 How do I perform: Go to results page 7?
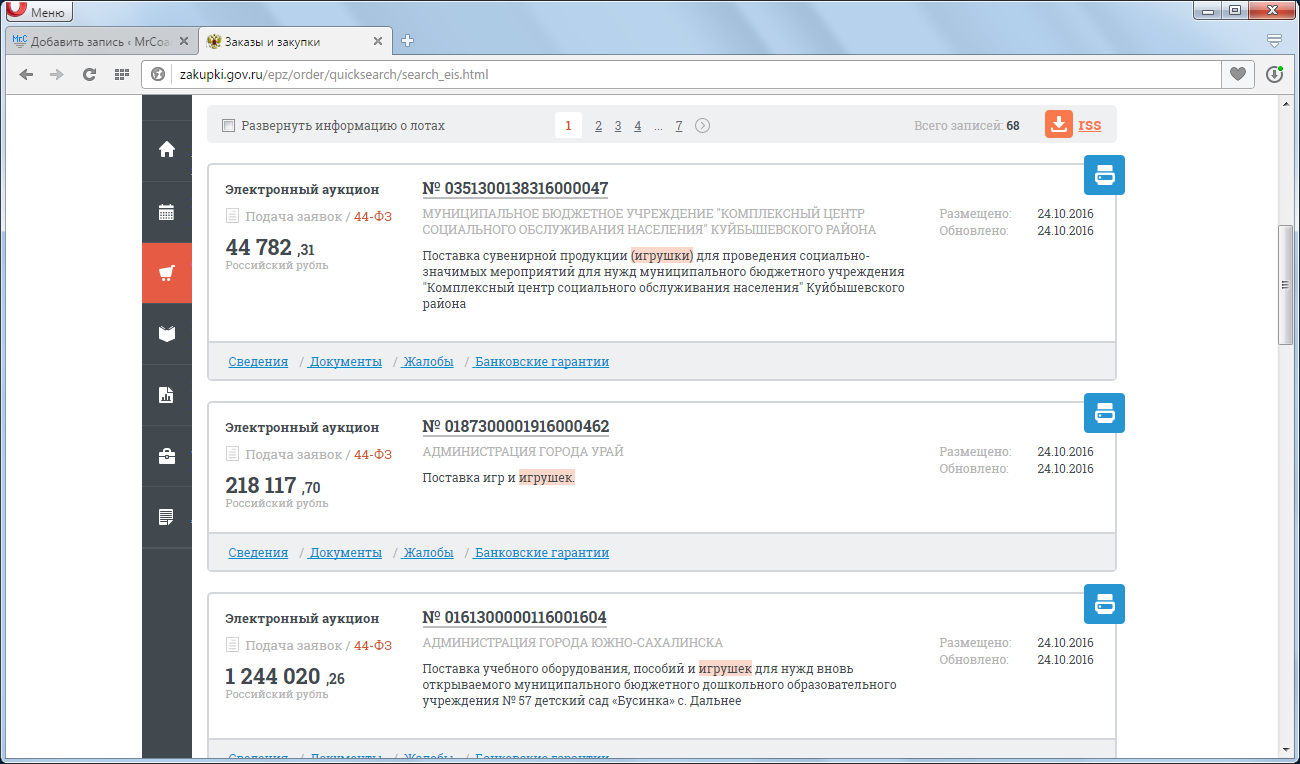click(x=679, y=126)
